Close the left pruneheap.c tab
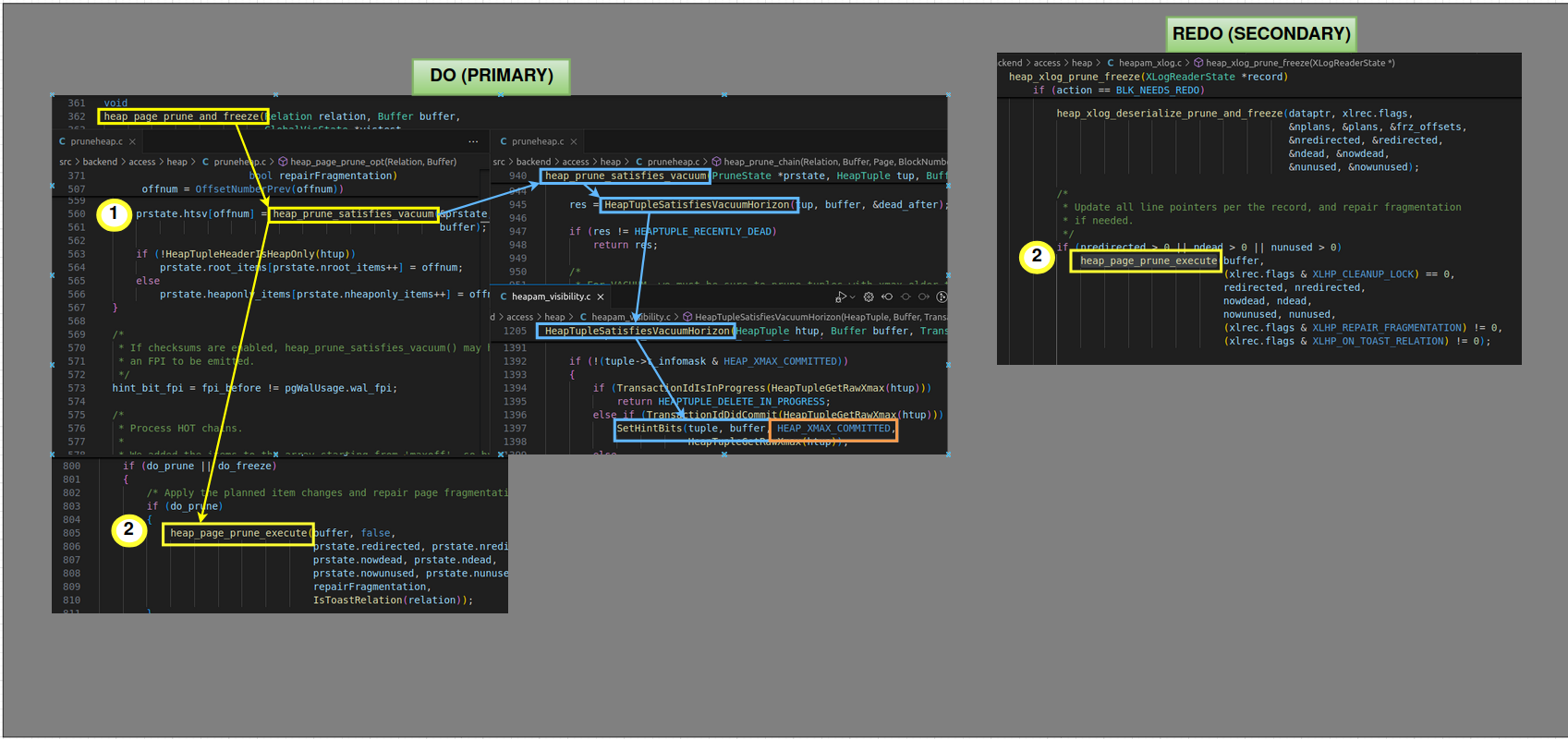 pyautogui.click(x=132, y=141)
